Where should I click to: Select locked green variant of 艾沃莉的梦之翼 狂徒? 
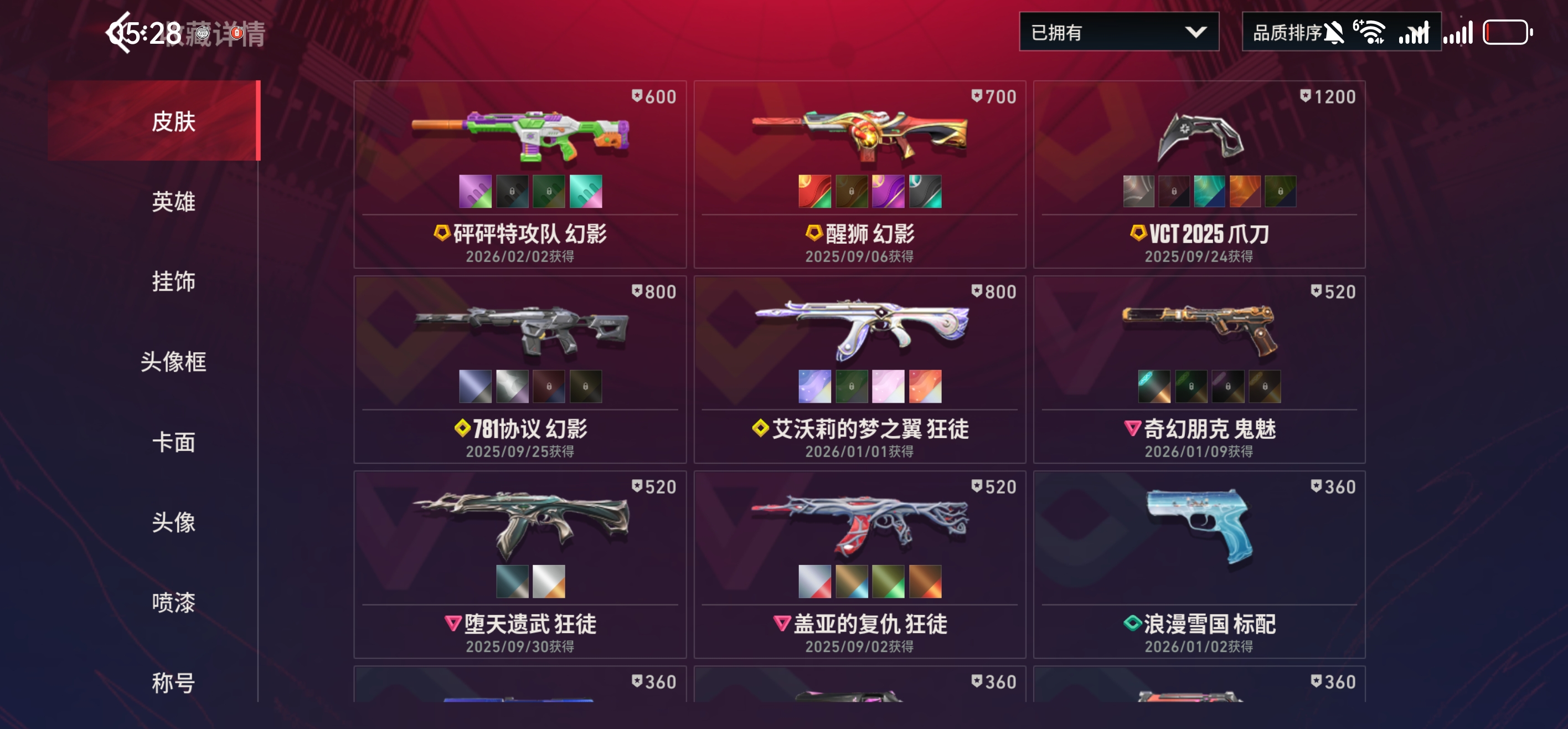coord(851,386)
